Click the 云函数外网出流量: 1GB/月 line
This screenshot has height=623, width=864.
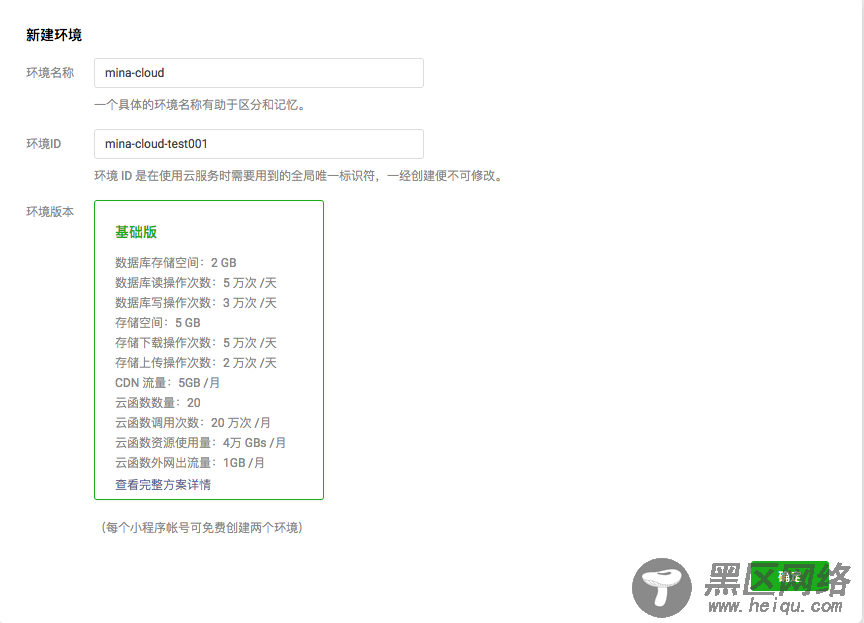tap(190, 463)
